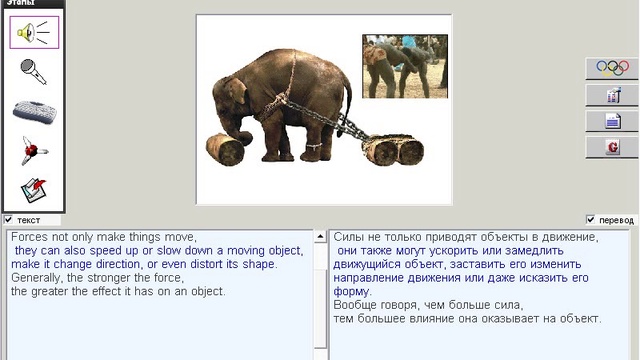Click scroll up arrow of English text pane
Viewport: 640px width, 360px height.
coord(320,236)
